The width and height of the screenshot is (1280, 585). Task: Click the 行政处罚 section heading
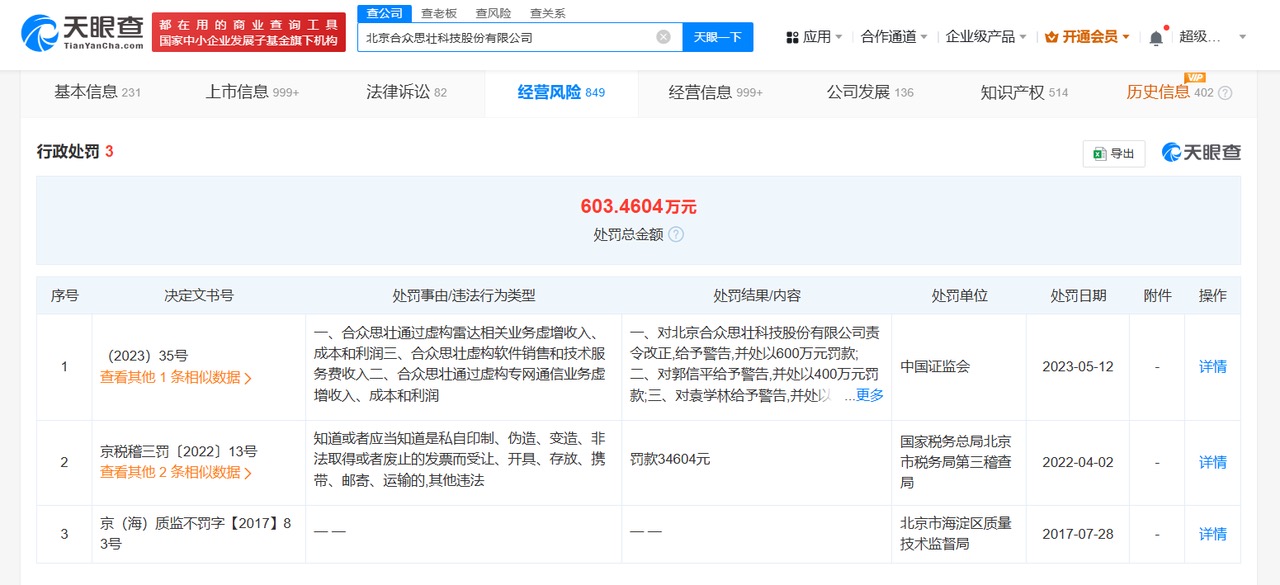[x=68, y=152]
